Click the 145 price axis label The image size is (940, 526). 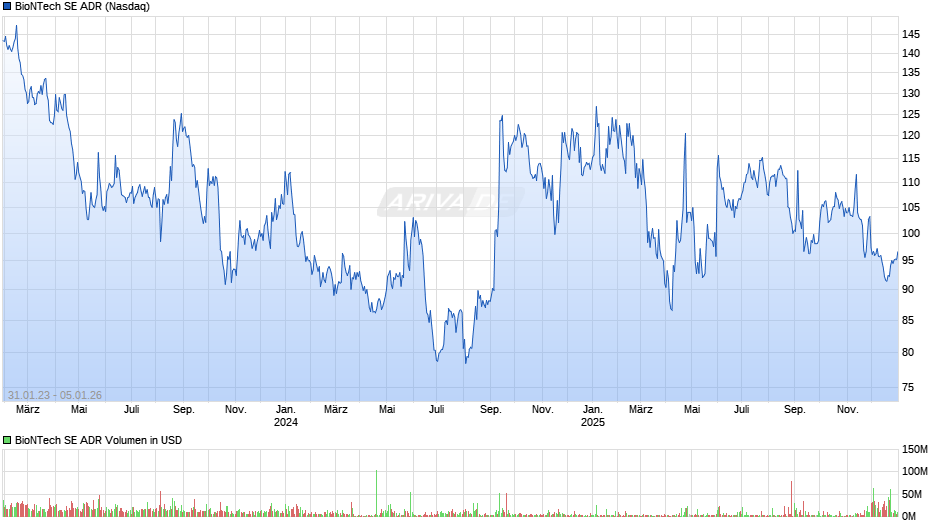coord(911,35)
